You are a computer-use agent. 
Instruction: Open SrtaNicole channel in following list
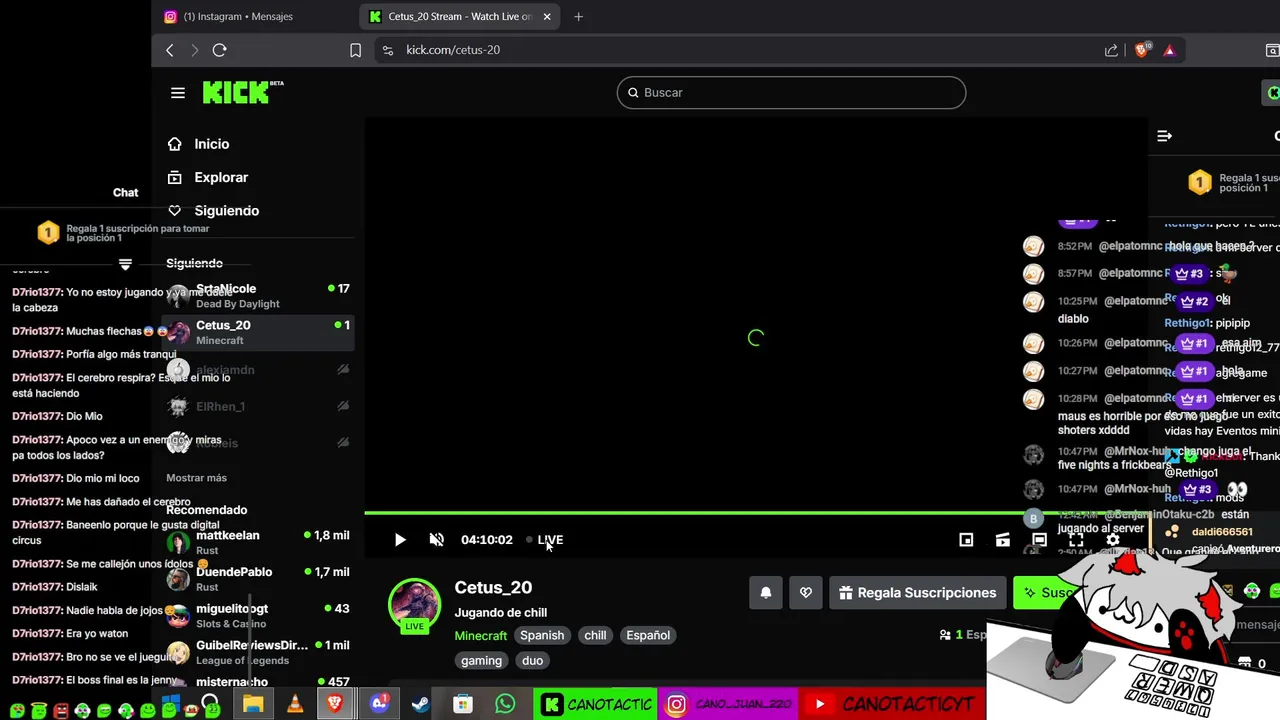click(x=258, y=295)
